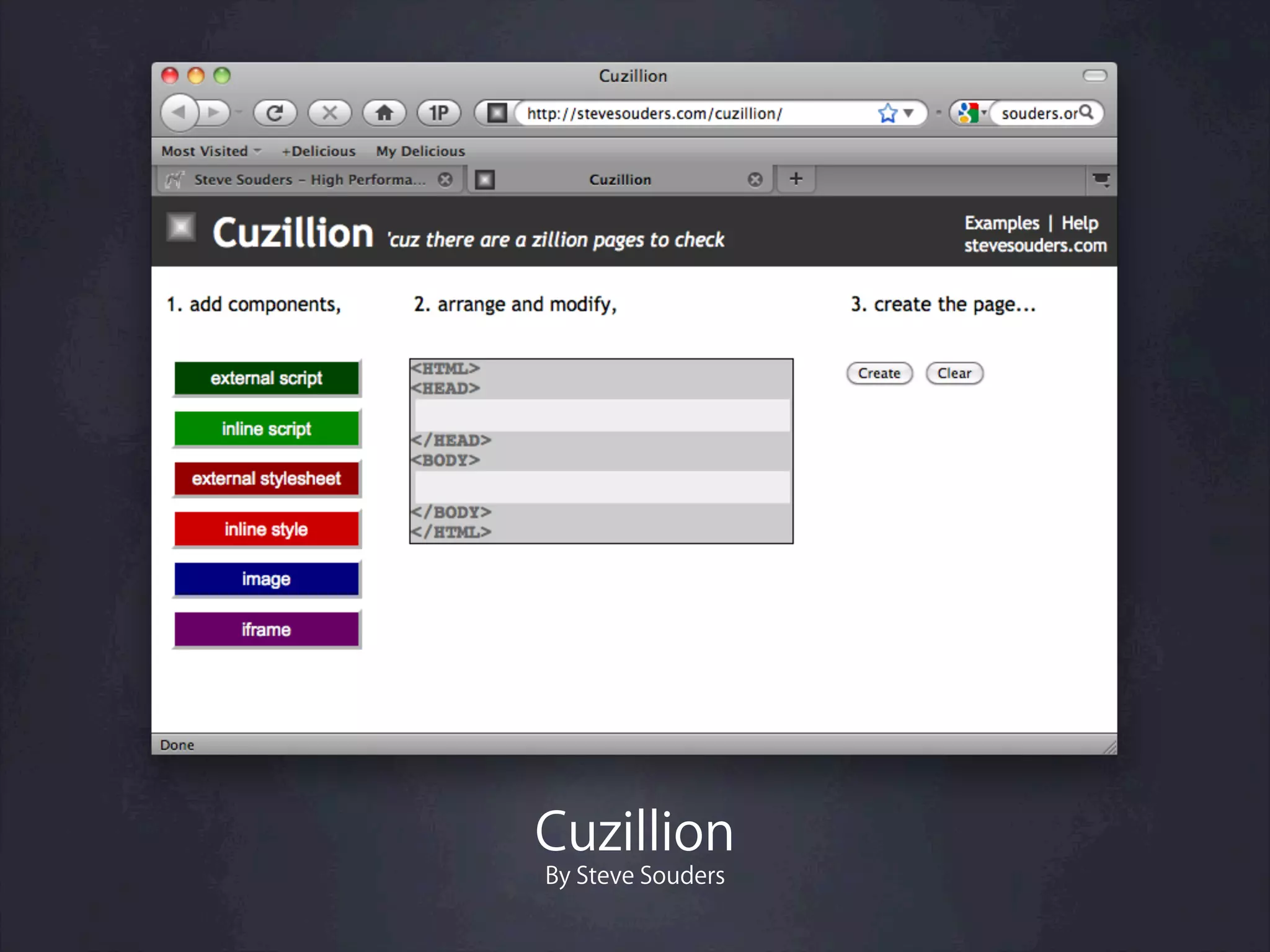
Task: Click the toolbar toggle pill in title bar
Action: point(1095,76)
